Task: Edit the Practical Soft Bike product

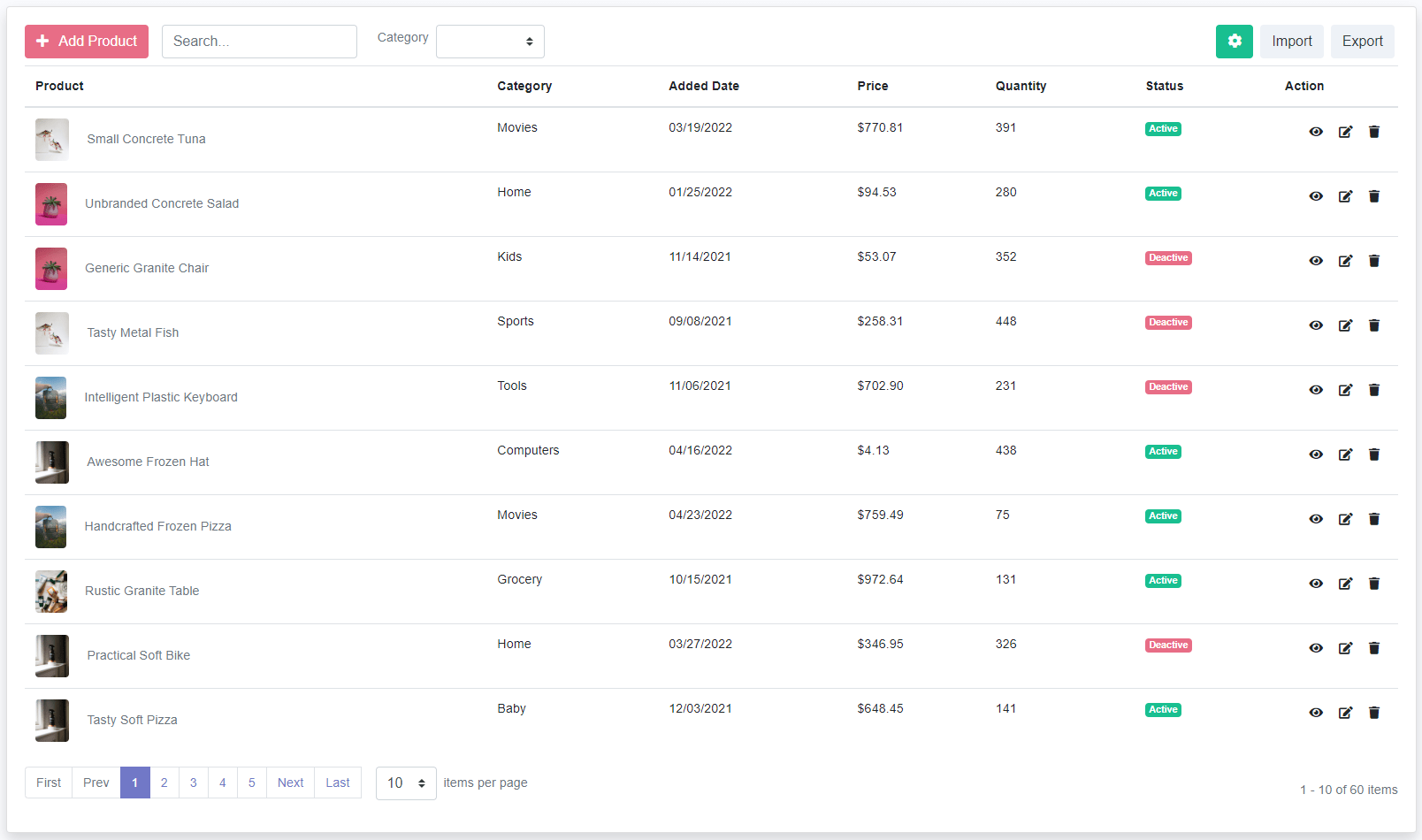Action: tap(1345, 648)
